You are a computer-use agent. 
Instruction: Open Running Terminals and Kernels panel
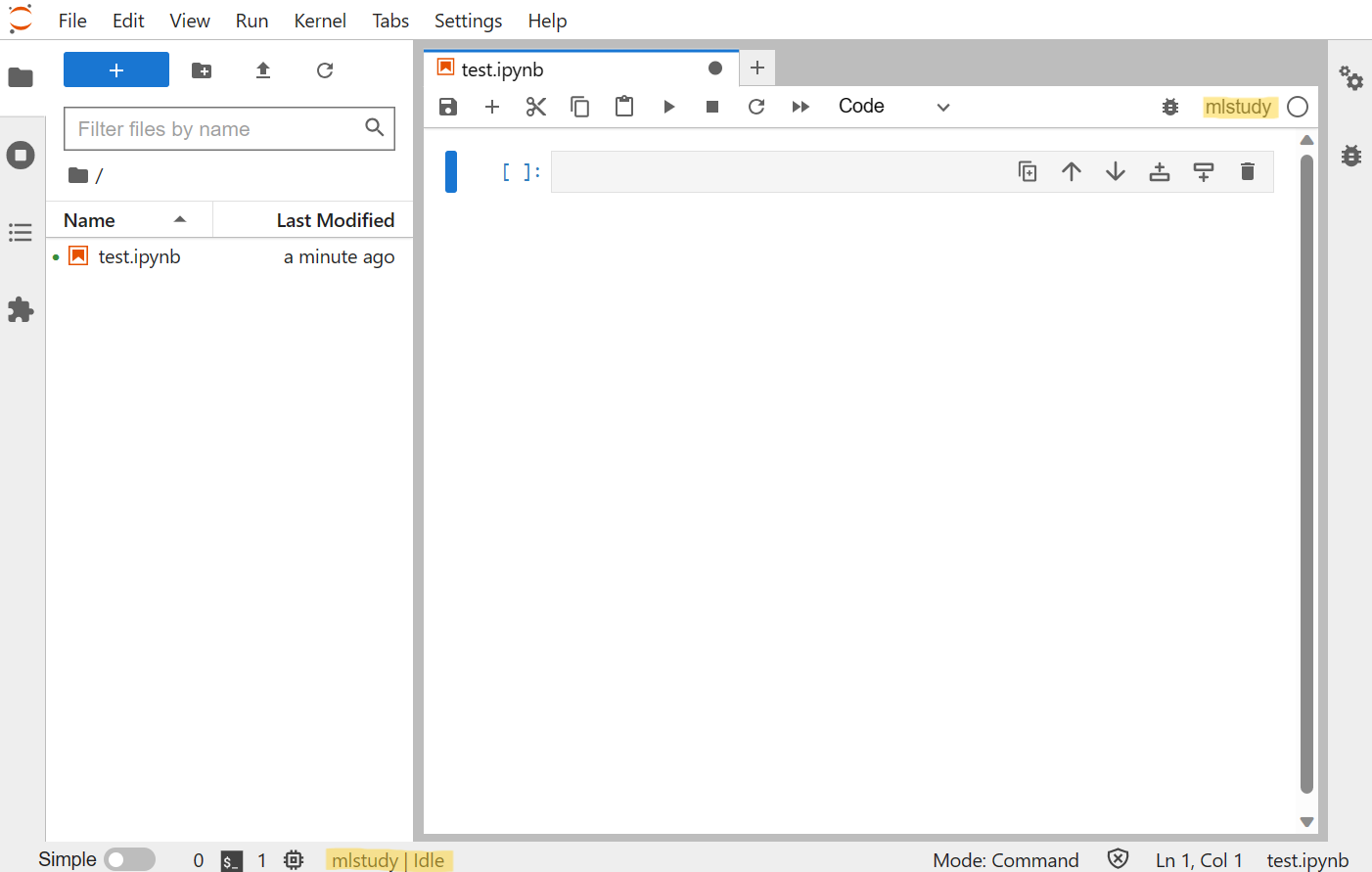click(x=21, y=155)
